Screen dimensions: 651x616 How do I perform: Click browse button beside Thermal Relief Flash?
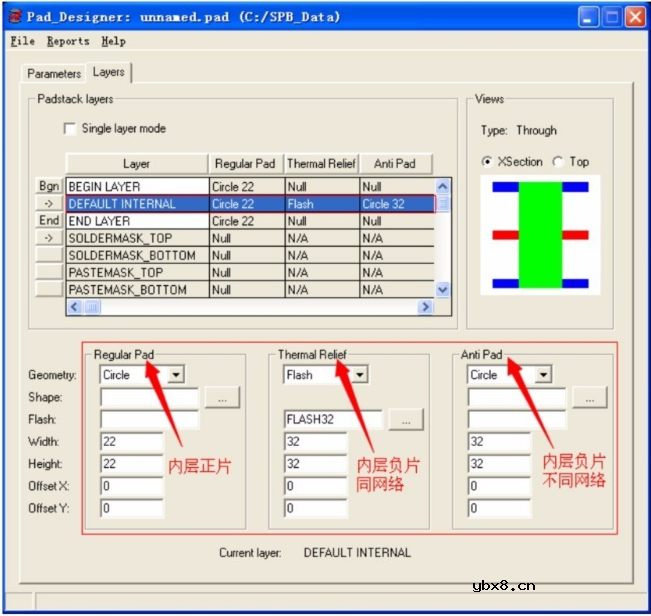pos(405,421)
